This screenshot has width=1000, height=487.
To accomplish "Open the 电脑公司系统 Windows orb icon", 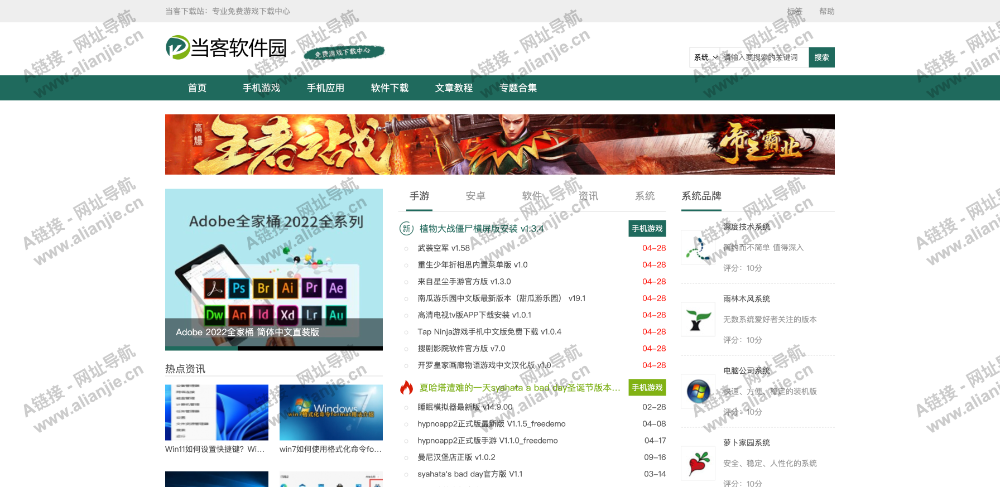I will click(x=698, y=391).
